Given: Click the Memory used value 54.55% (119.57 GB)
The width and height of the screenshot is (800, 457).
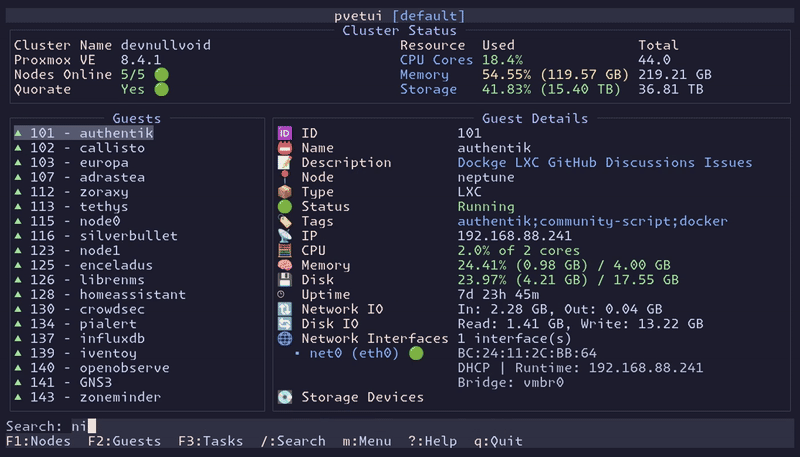Looking at the screenshot, I should 556,75.
